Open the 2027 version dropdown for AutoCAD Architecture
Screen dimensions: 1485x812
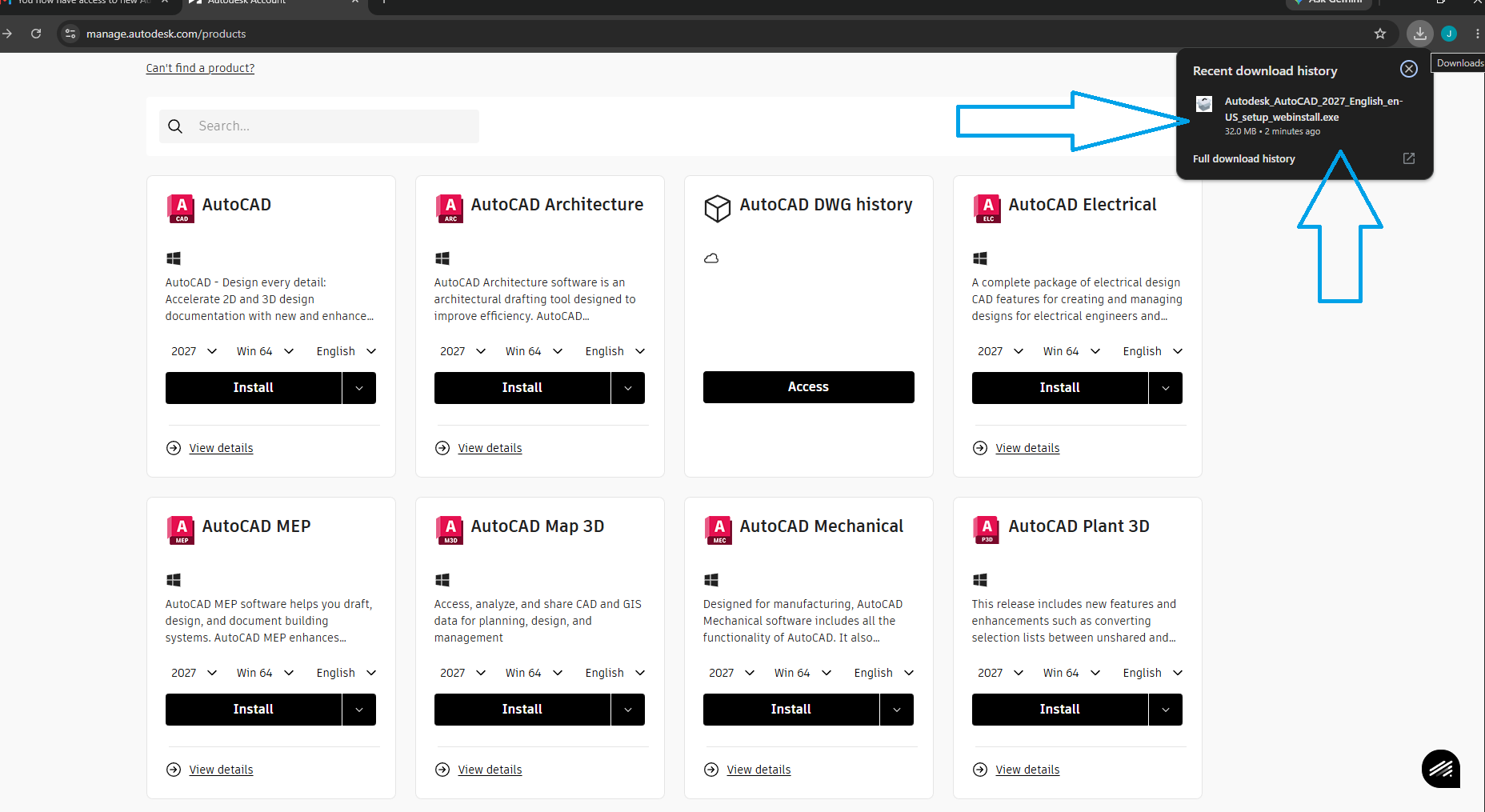(x=463, y=351)
